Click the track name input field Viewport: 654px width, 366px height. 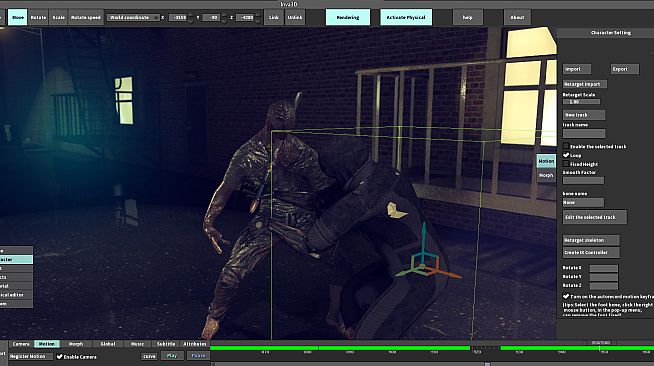coord(584,133)
